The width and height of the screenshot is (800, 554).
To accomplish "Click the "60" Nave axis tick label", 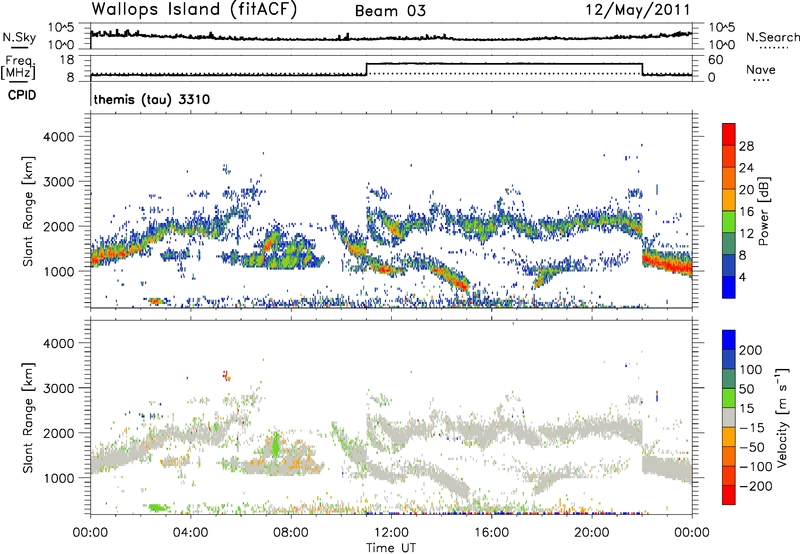I will (x=715, y=60).
